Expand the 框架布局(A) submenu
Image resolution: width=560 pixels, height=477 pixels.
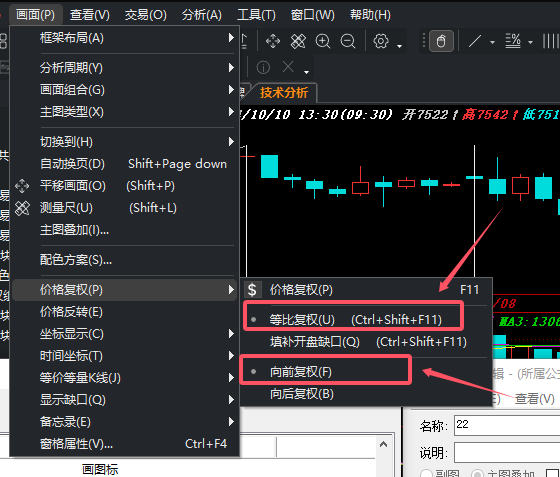click(124, 37)
